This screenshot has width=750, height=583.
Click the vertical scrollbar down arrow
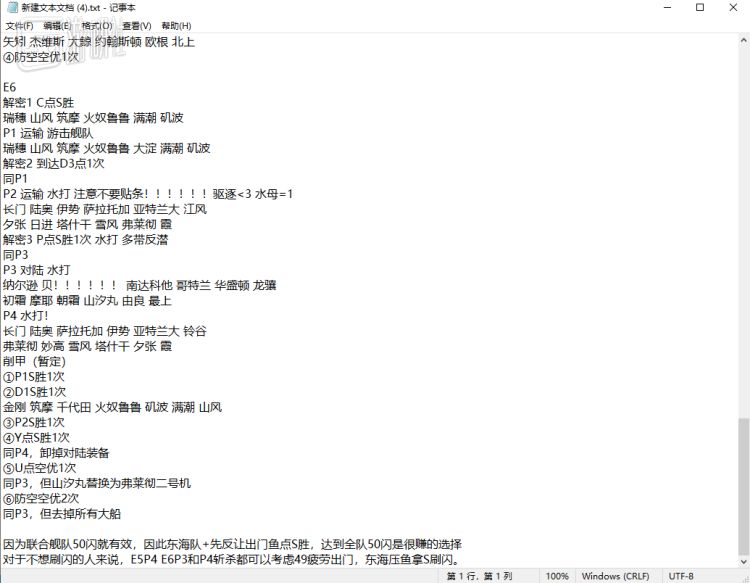[744, 561]
